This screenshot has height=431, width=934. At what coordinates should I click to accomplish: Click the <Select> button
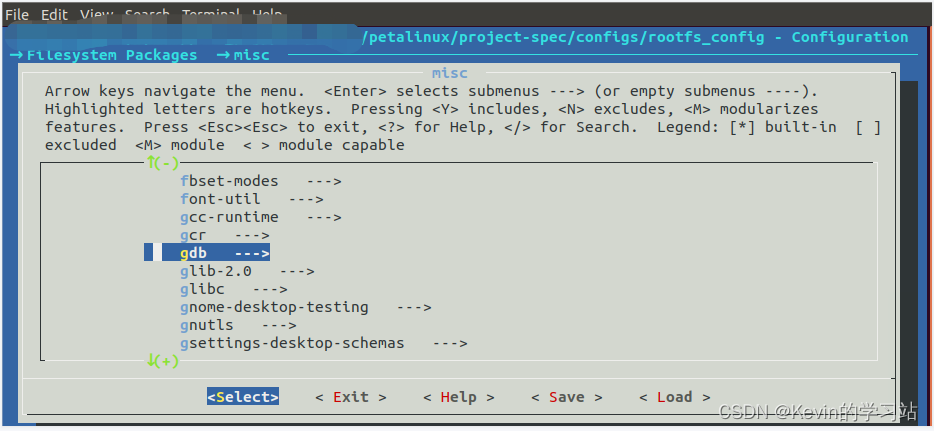[243, 397]
